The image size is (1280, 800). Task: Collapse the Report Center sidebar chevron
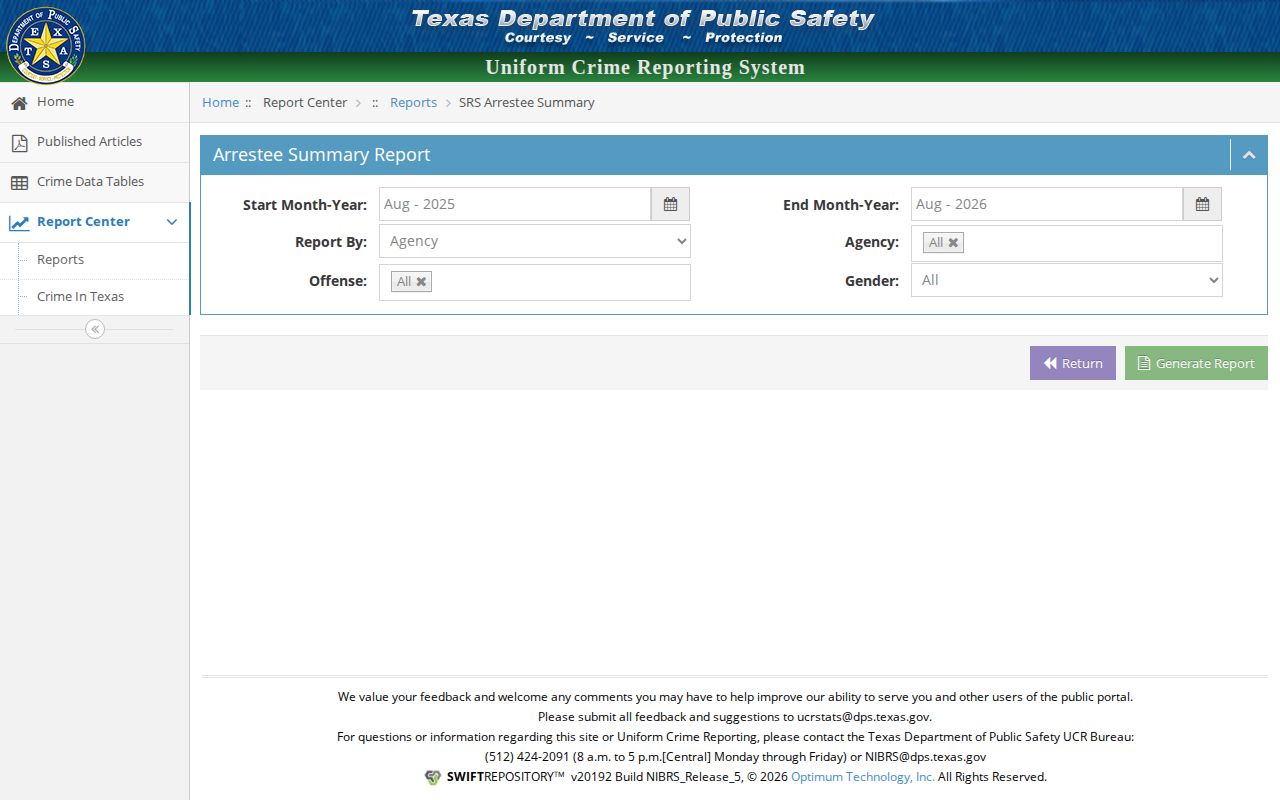pos(172,222)
